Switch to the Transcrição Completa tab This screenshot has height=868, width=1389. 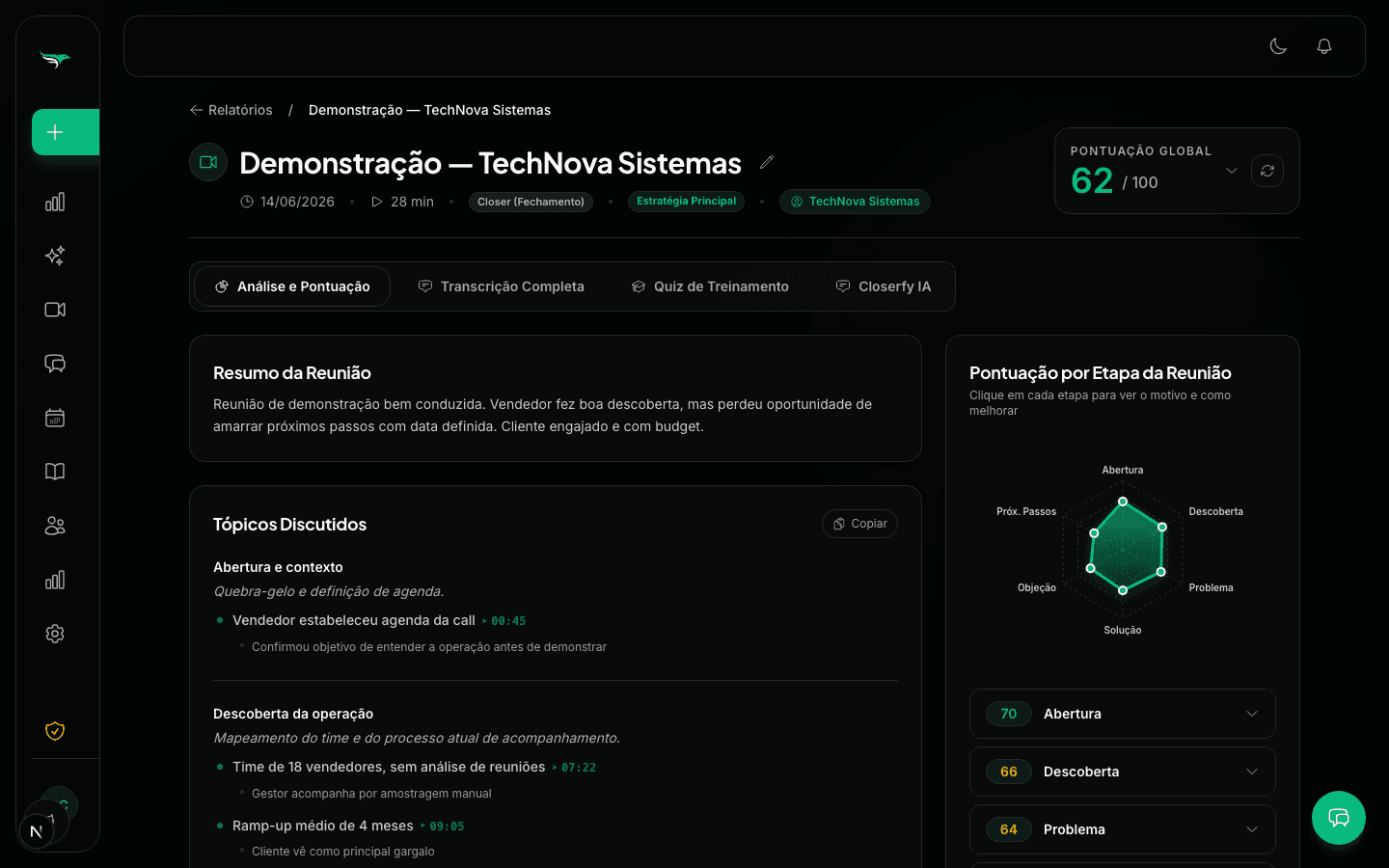click(x=501, y=286)
